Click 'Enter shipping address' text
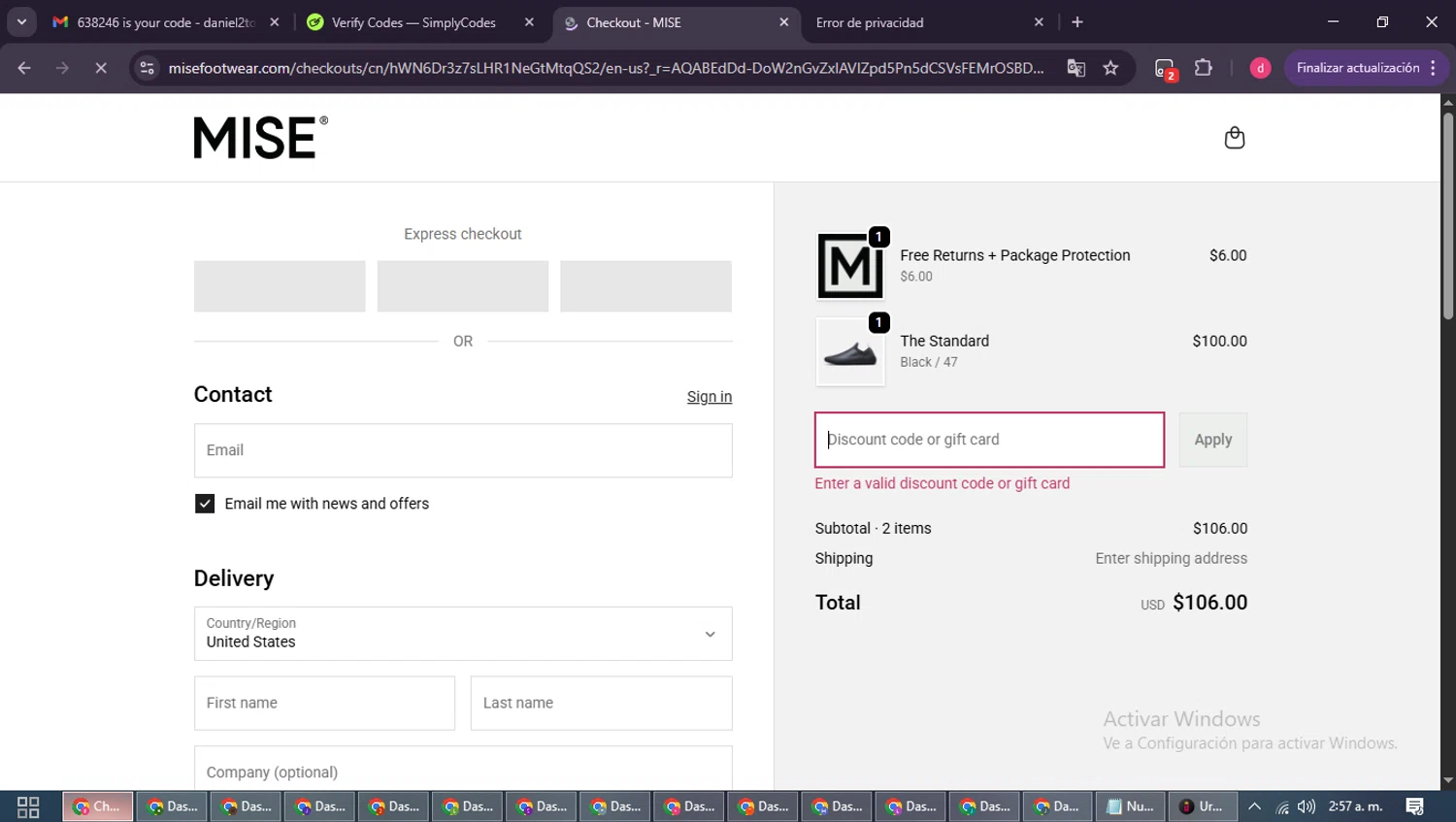Screen dimensions: 1456x822 click(1172, 558)
